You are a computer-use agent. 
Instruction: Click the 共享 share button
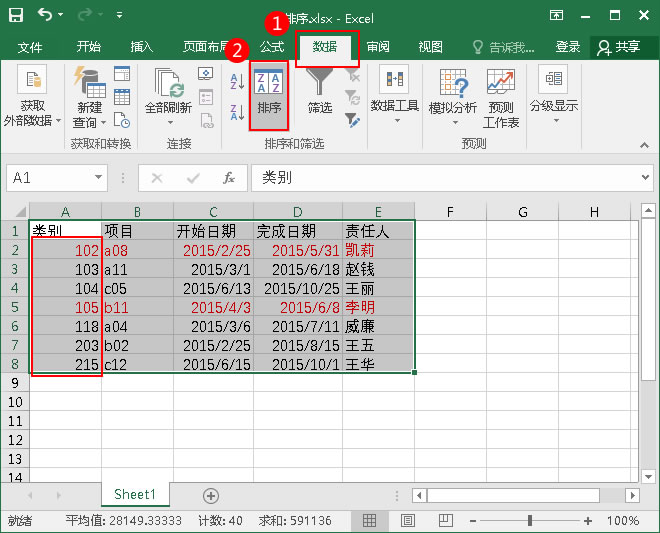[x=619, y=47]
